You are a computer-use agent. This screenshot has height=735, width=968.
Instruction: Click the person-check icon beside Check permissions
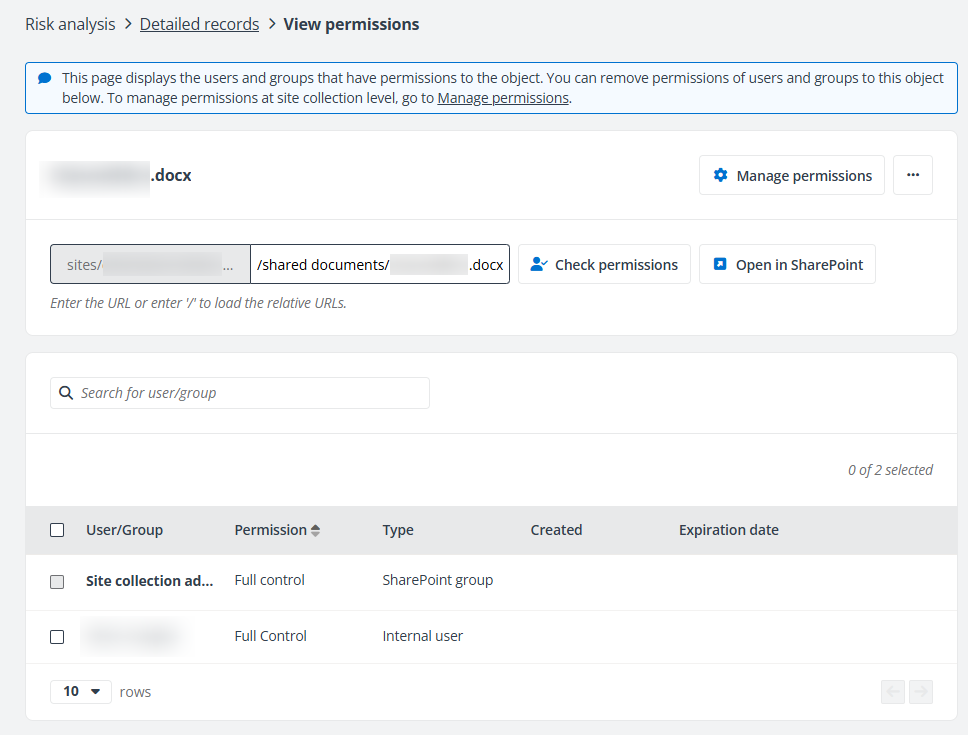pos(537,264)
